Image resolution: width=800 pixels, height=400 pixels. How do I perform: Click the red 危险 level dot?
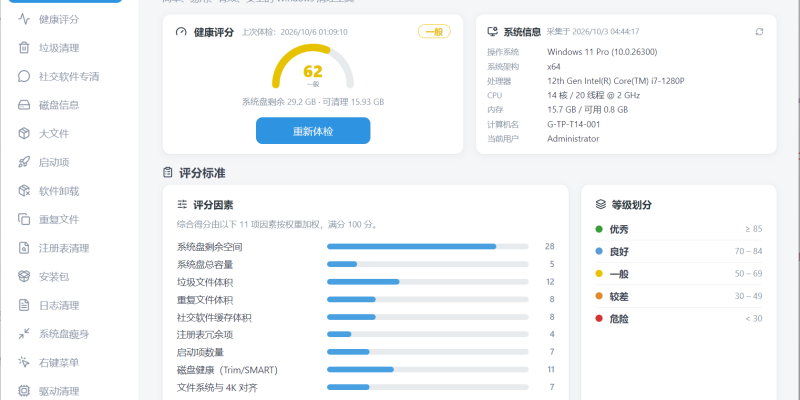pos(599,319)
